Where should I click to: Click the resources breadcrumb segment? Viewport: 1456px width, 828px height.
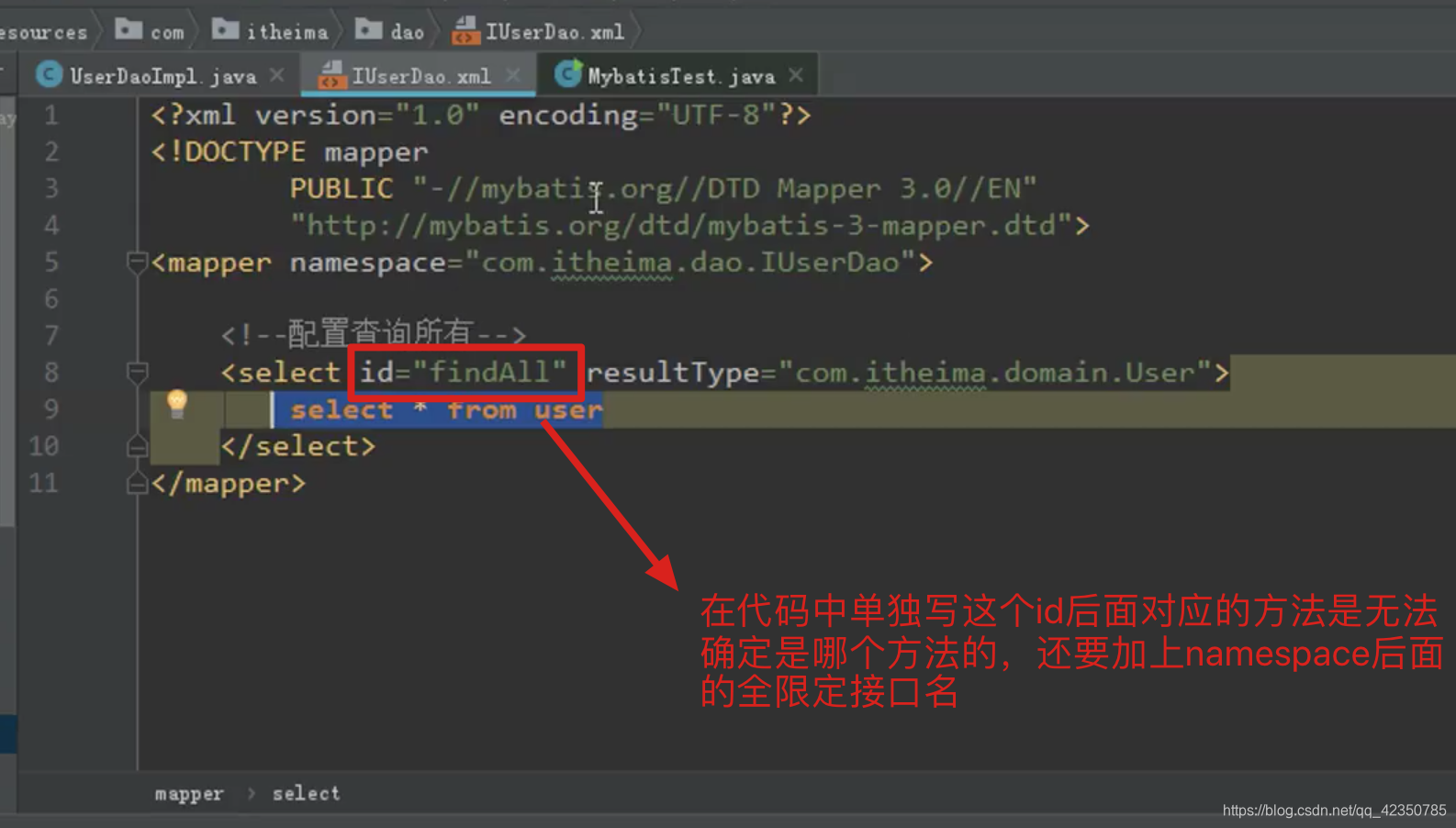(44, 32)
